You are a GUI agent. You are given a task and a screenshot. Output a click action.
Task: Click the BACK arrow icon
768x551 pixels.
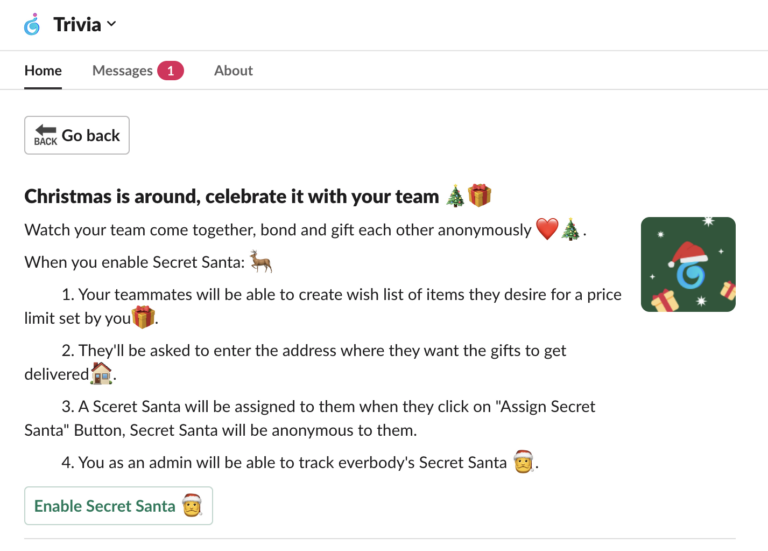pos(45,135)
